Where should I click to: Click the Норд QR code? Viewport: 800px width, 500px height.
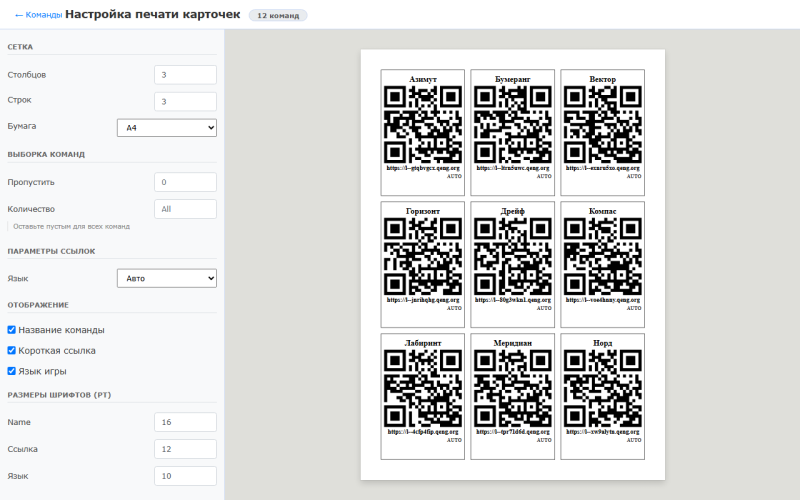click(x=603, y=388)
